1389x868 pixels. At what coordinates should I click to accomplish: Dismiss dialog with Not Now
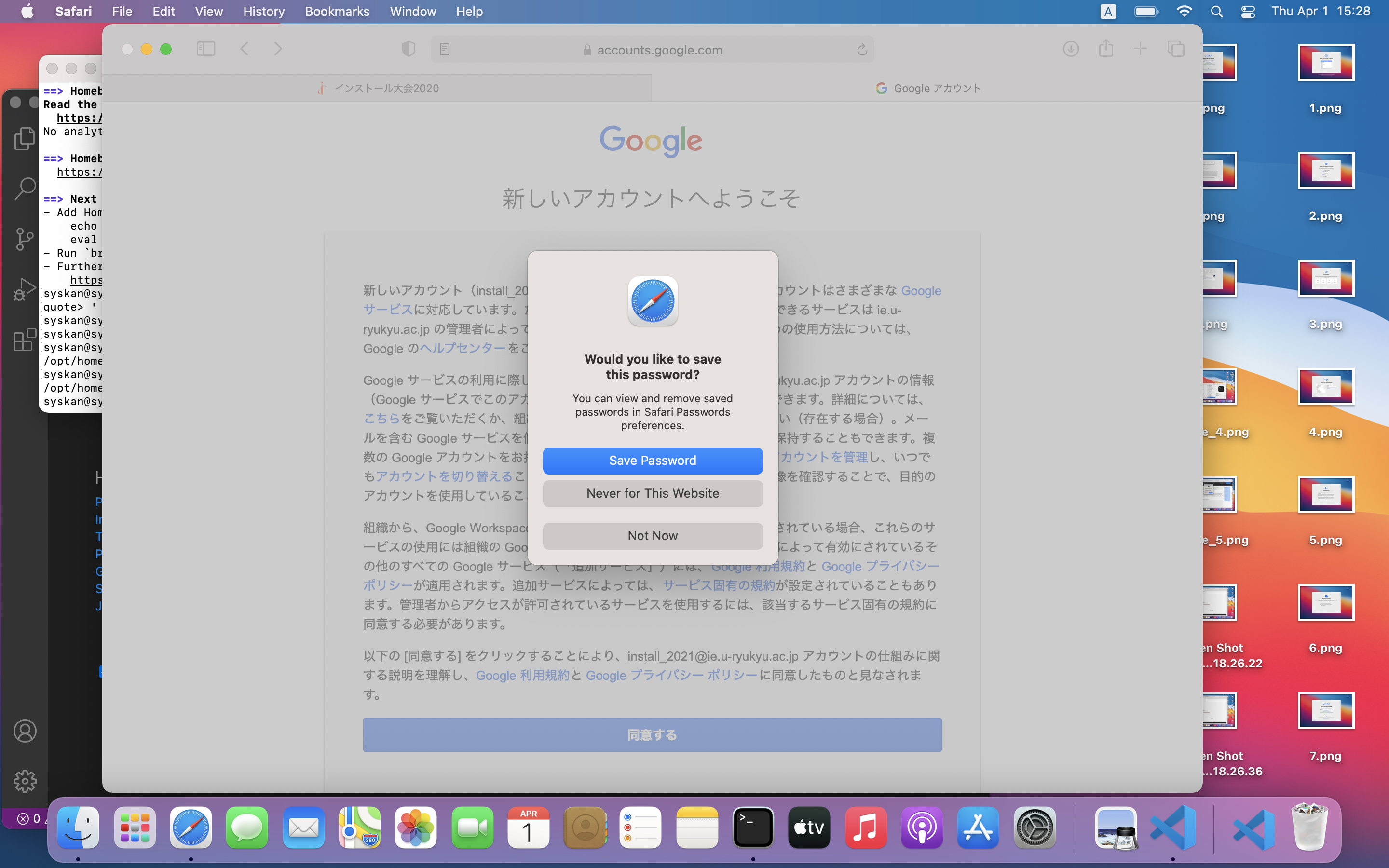coord(653,536)
